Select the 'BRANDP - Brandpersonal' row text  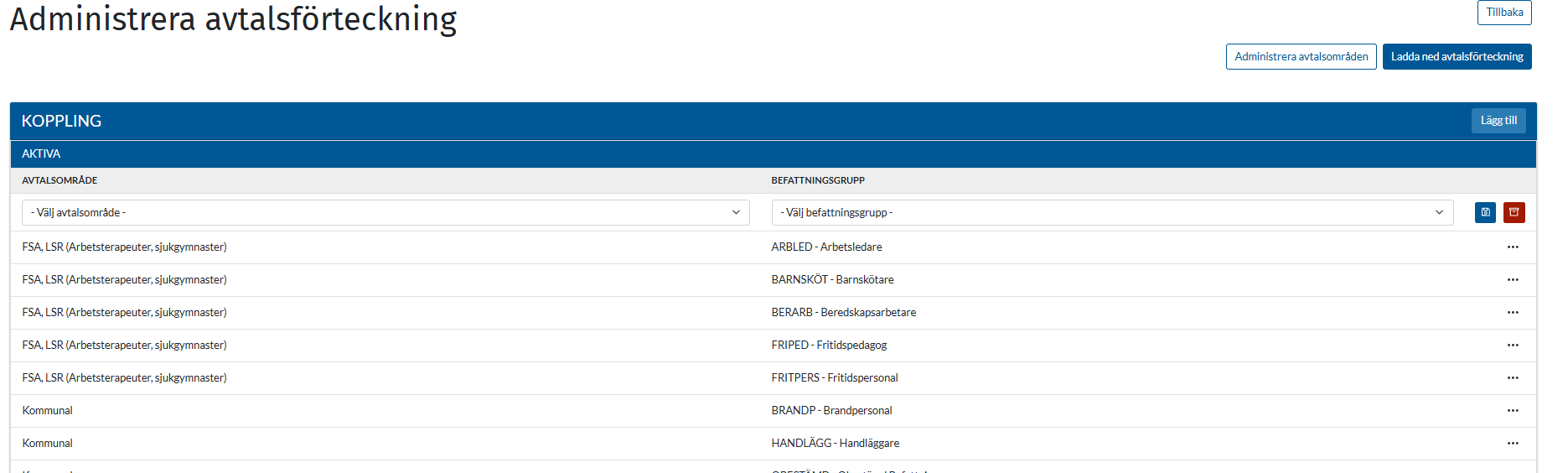831,411
